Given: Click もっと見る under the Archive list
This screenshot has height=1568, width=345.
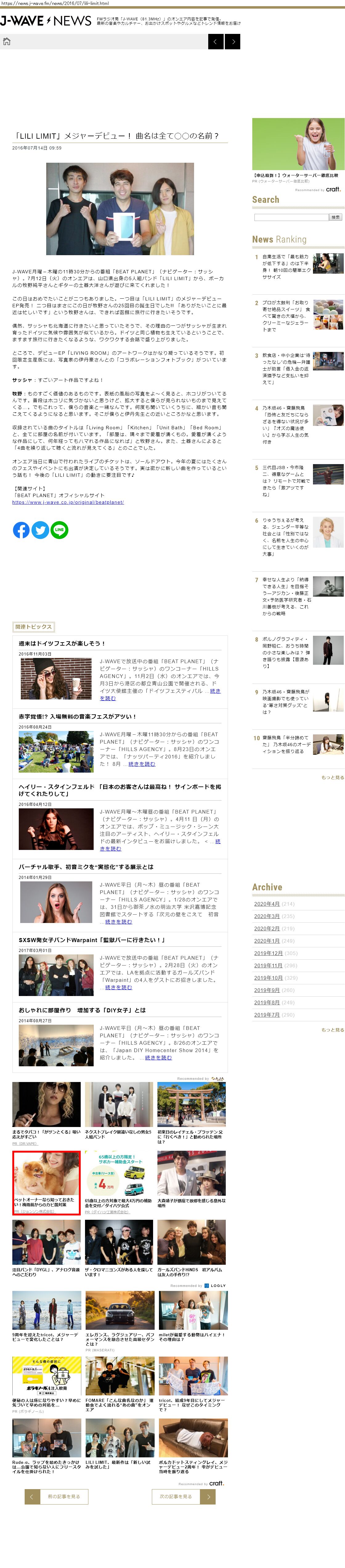Looking at the screenshot, I should (332, 1029).
